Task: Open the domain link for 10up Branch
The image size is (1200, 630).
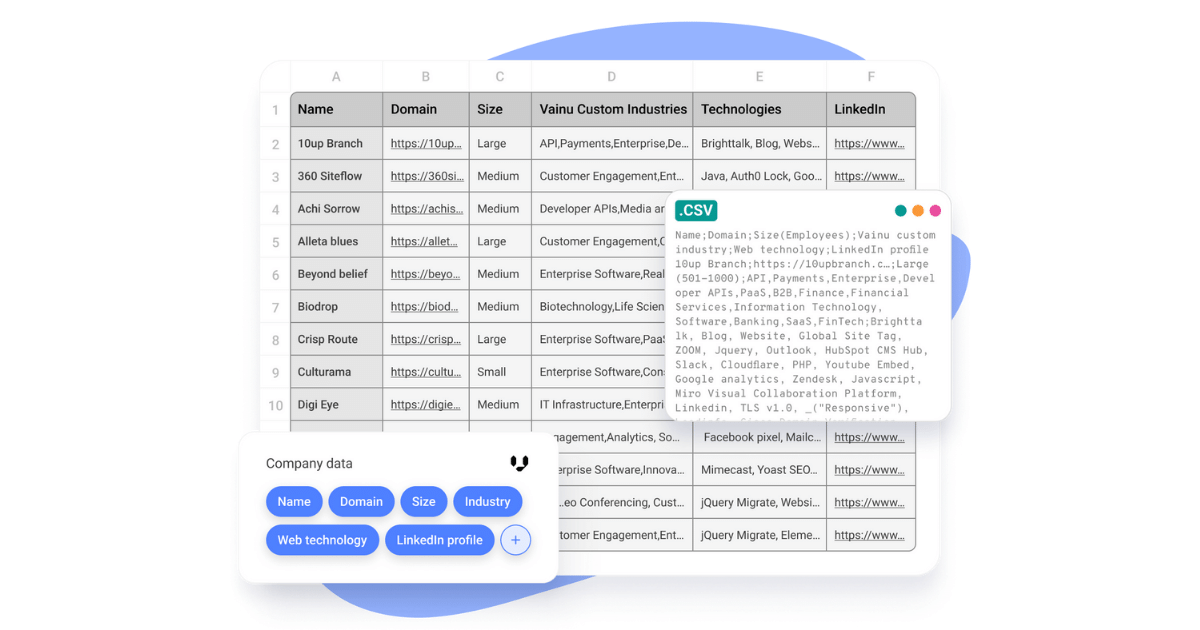Action: click(x=425, y=143)
